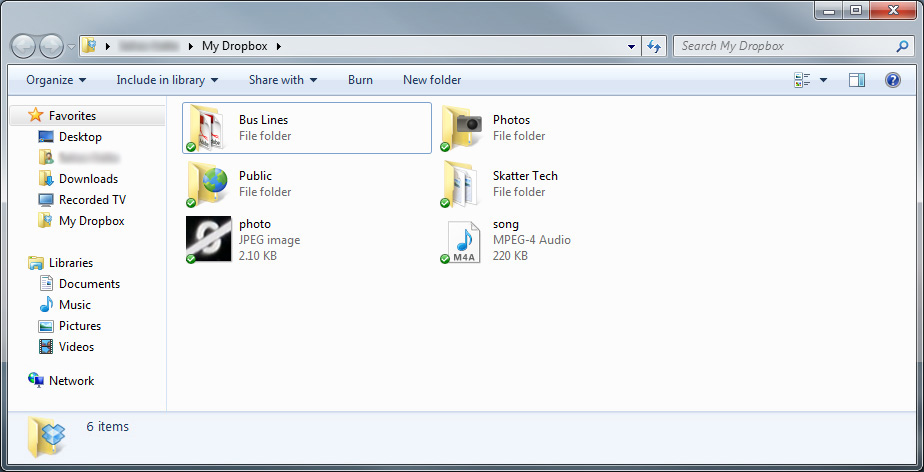Click the Pictures library icon
The image size is (924, 472).
click(46, 326)
